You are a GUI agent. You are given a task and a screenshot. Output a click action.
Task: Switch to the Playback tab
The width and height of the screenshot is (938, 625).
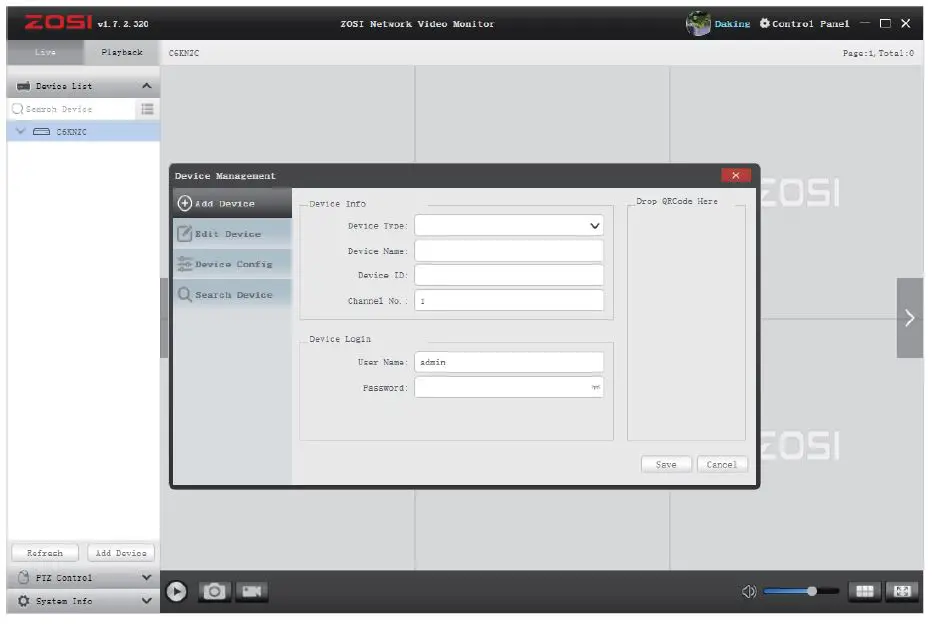tap(122, 53)
